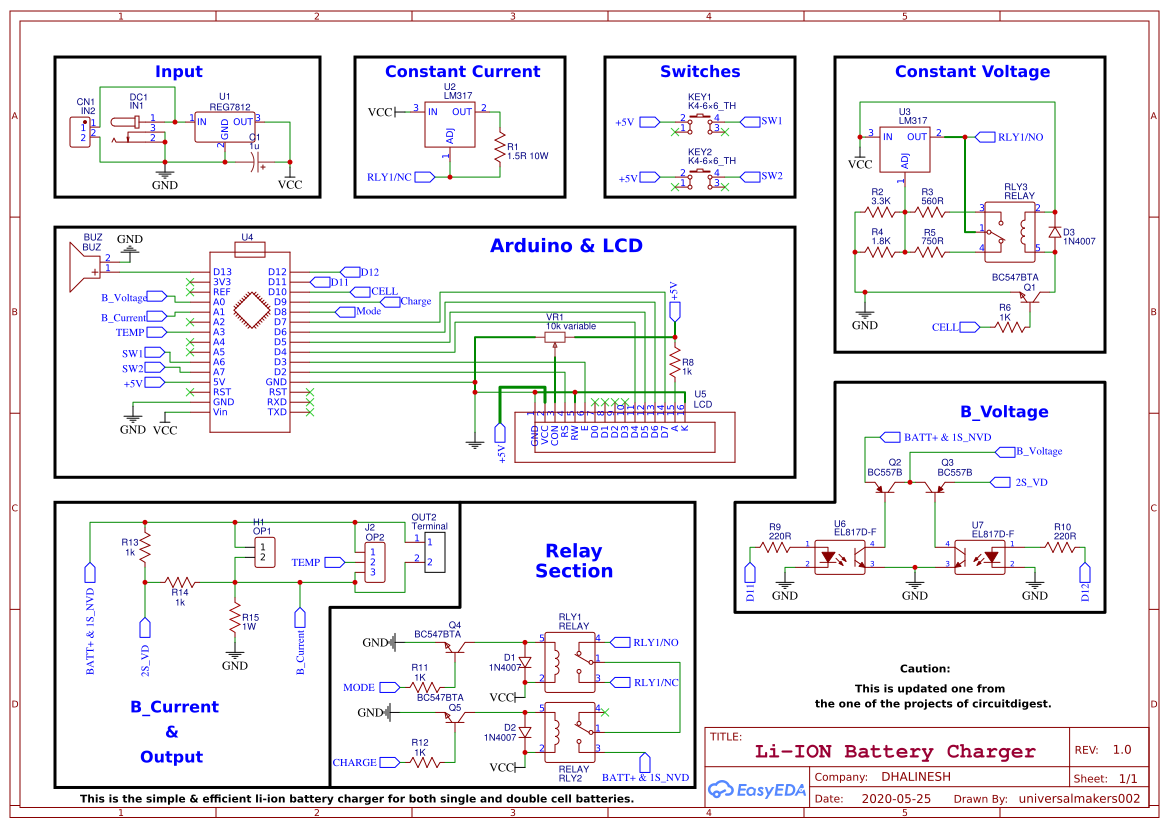Select the U1 REG7812 regulator symbol
This screenshot has height=828, width=1169.
coord(224,129)
